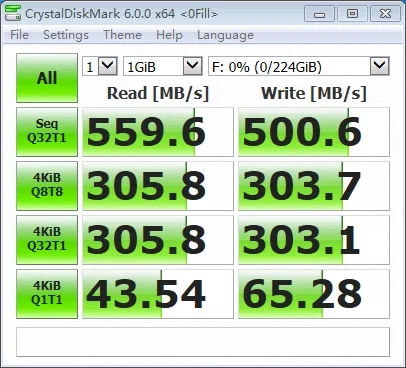Start the 4KiB Q1T1 test
This screenshot has height=368, width=406.
tap(47, 294)
